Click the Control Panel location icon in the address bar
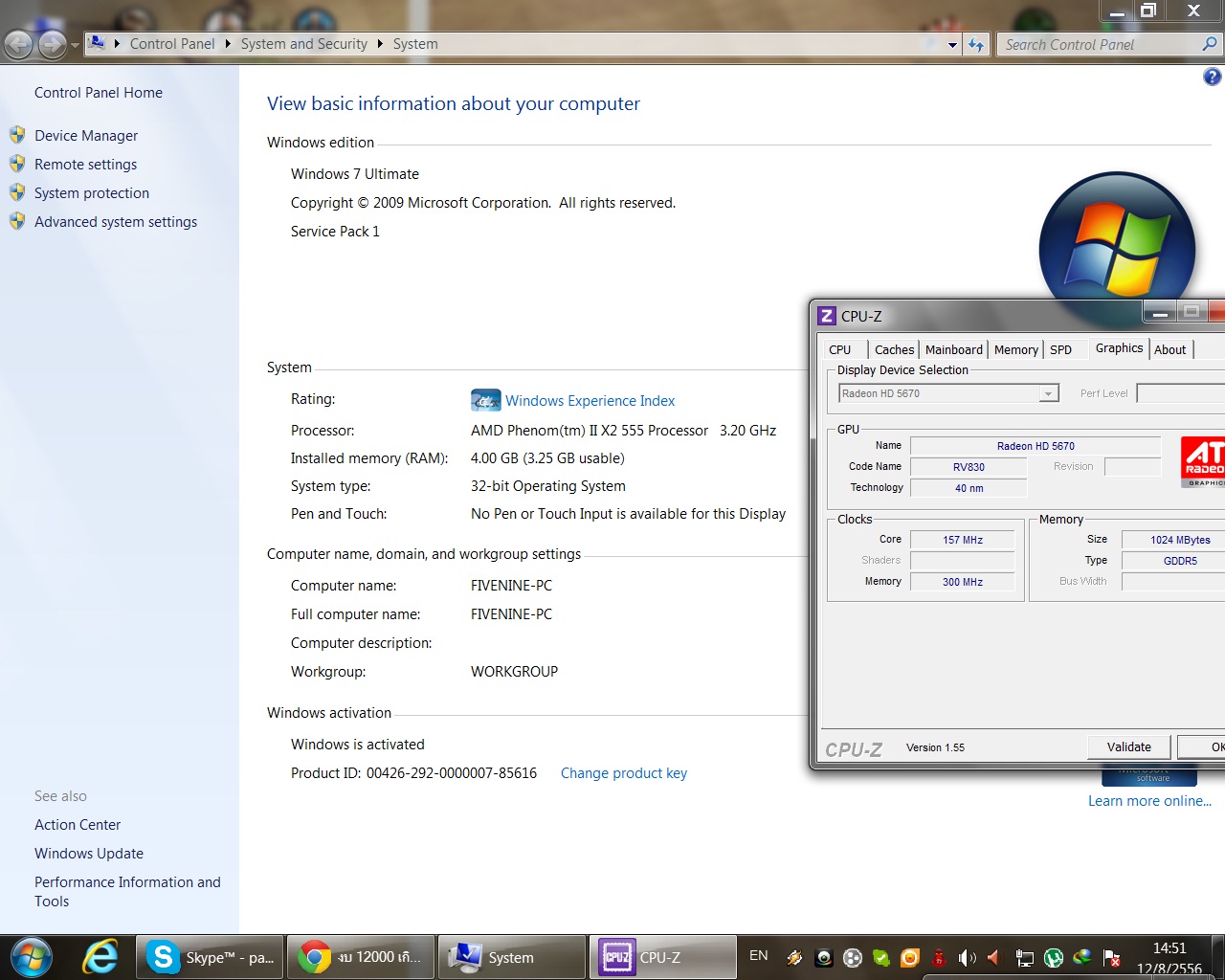The image size is (1225, 980). tap(97, 43)
